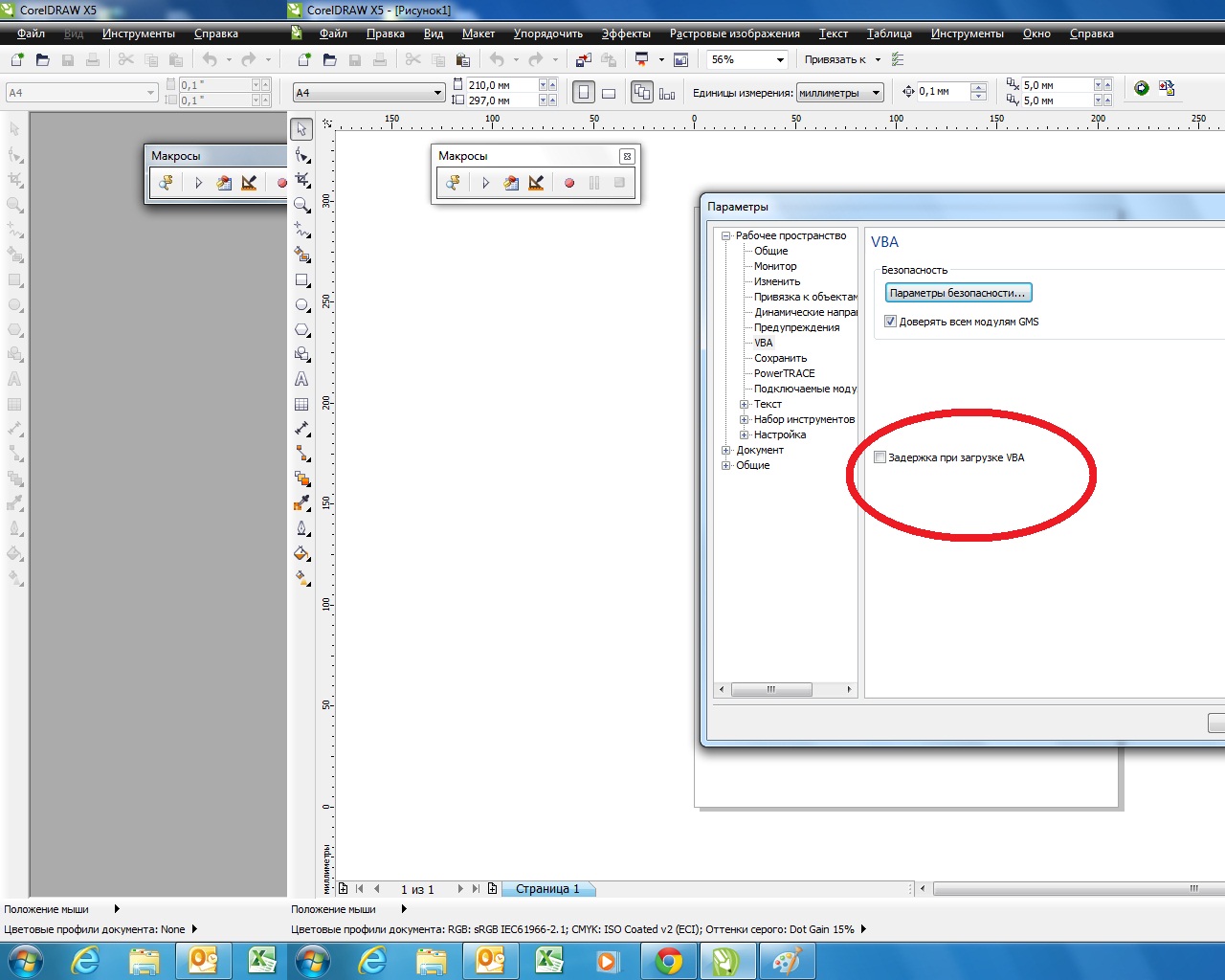This screenshot has width=1225, height=980.
Task: Expand the Документ tree node
Action: click(x=726, y=450)
